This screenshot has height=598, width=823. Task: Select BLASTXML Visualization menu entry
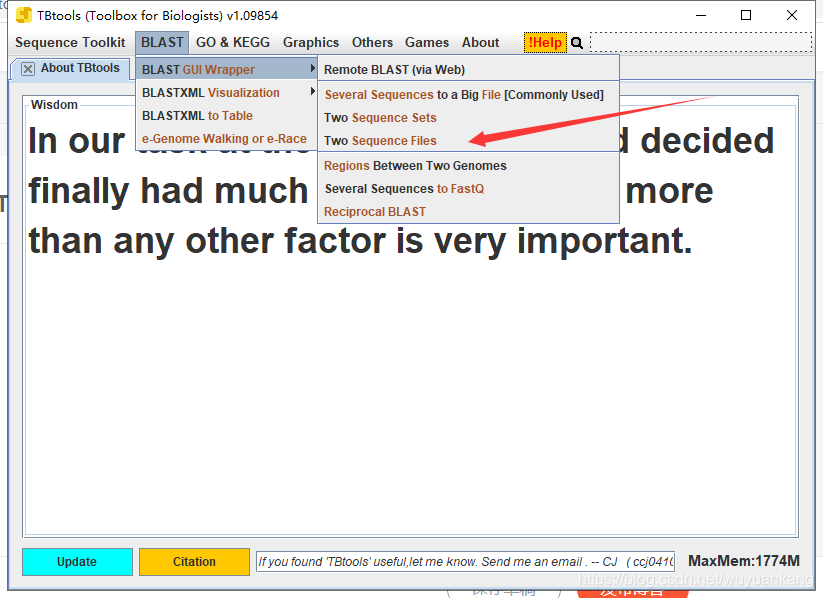click(226, 92)
